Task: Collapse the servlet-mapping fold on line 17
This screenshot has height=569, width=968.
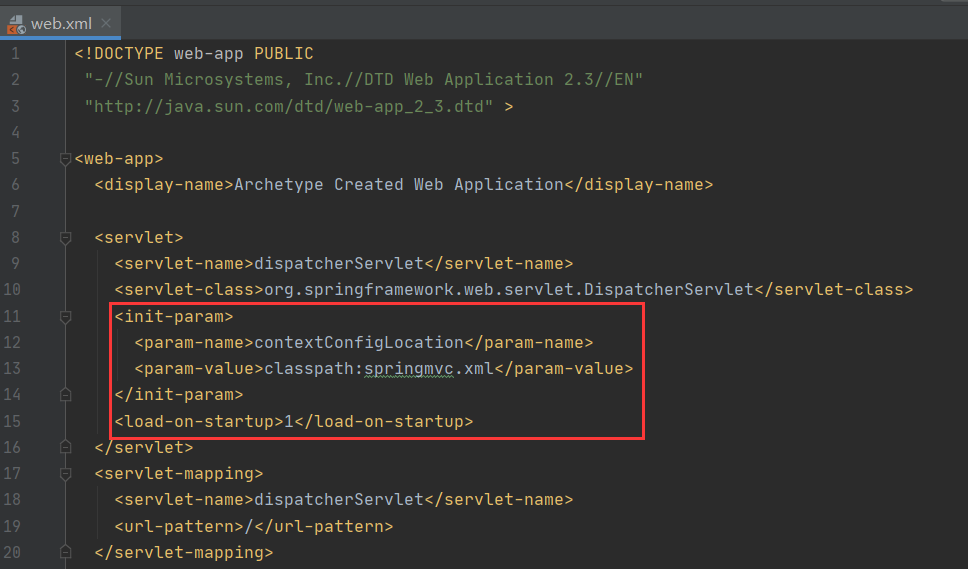Action: coord(65,474)
